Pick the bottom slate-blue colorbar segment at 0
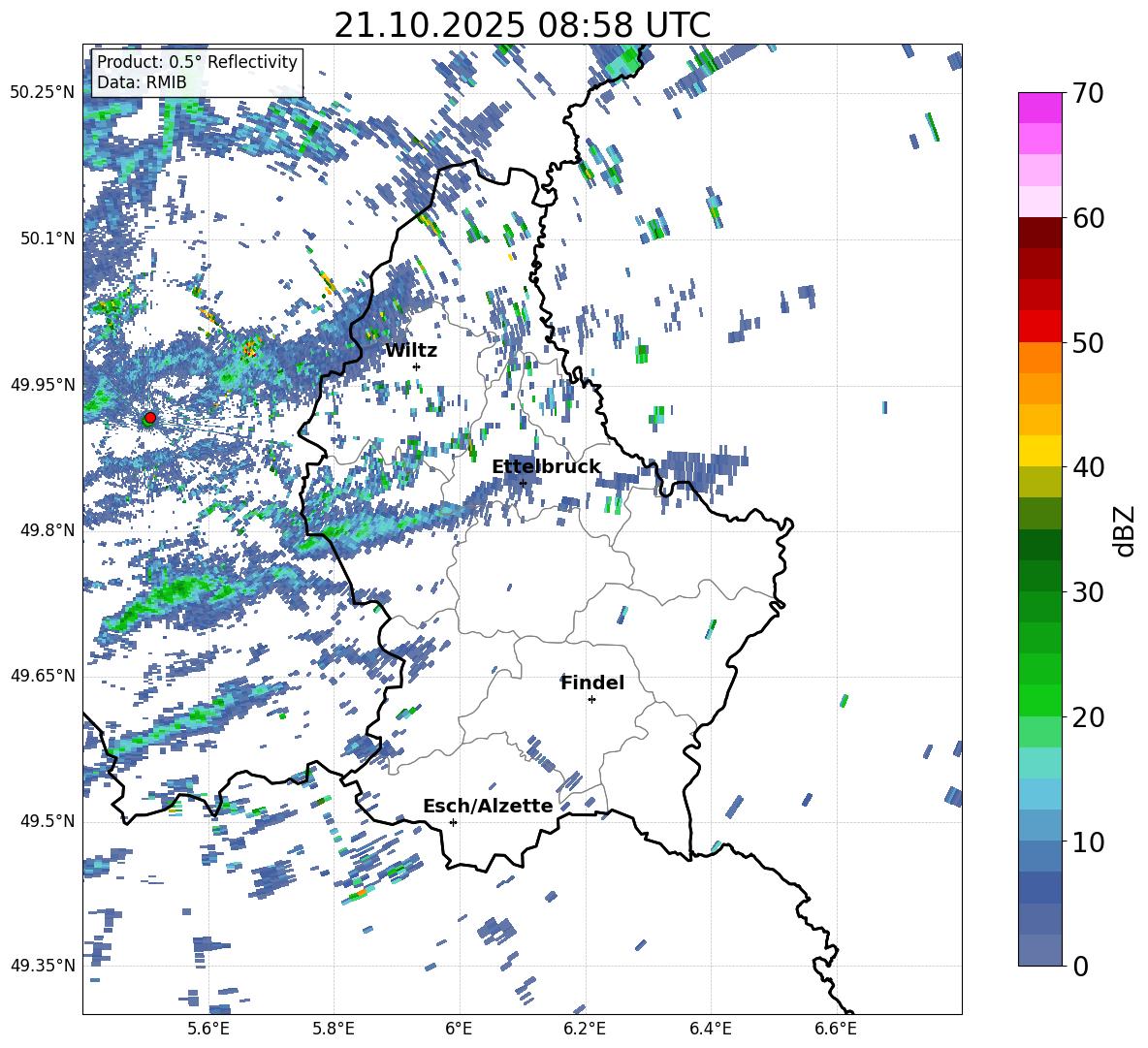 click(x=1040, y=950)
